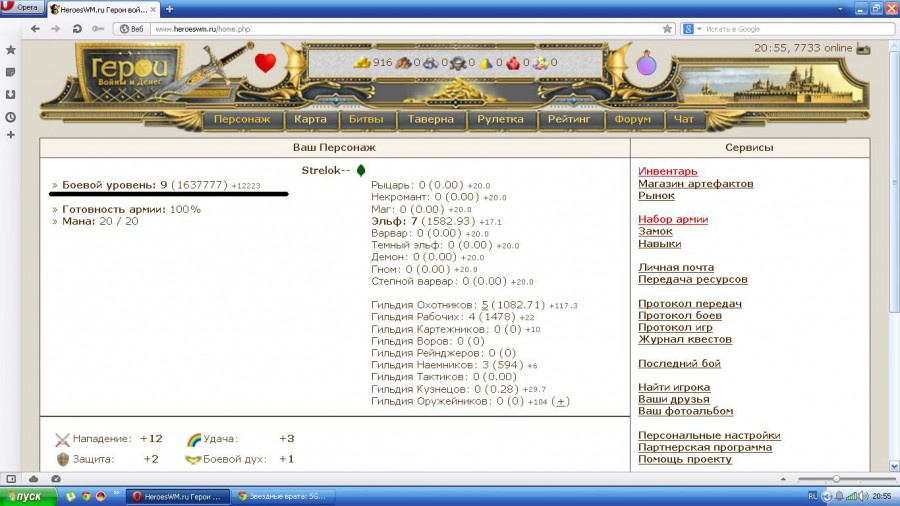The image size is (900, 506).
Task: Open the Opera main menu
Action: 22,8
